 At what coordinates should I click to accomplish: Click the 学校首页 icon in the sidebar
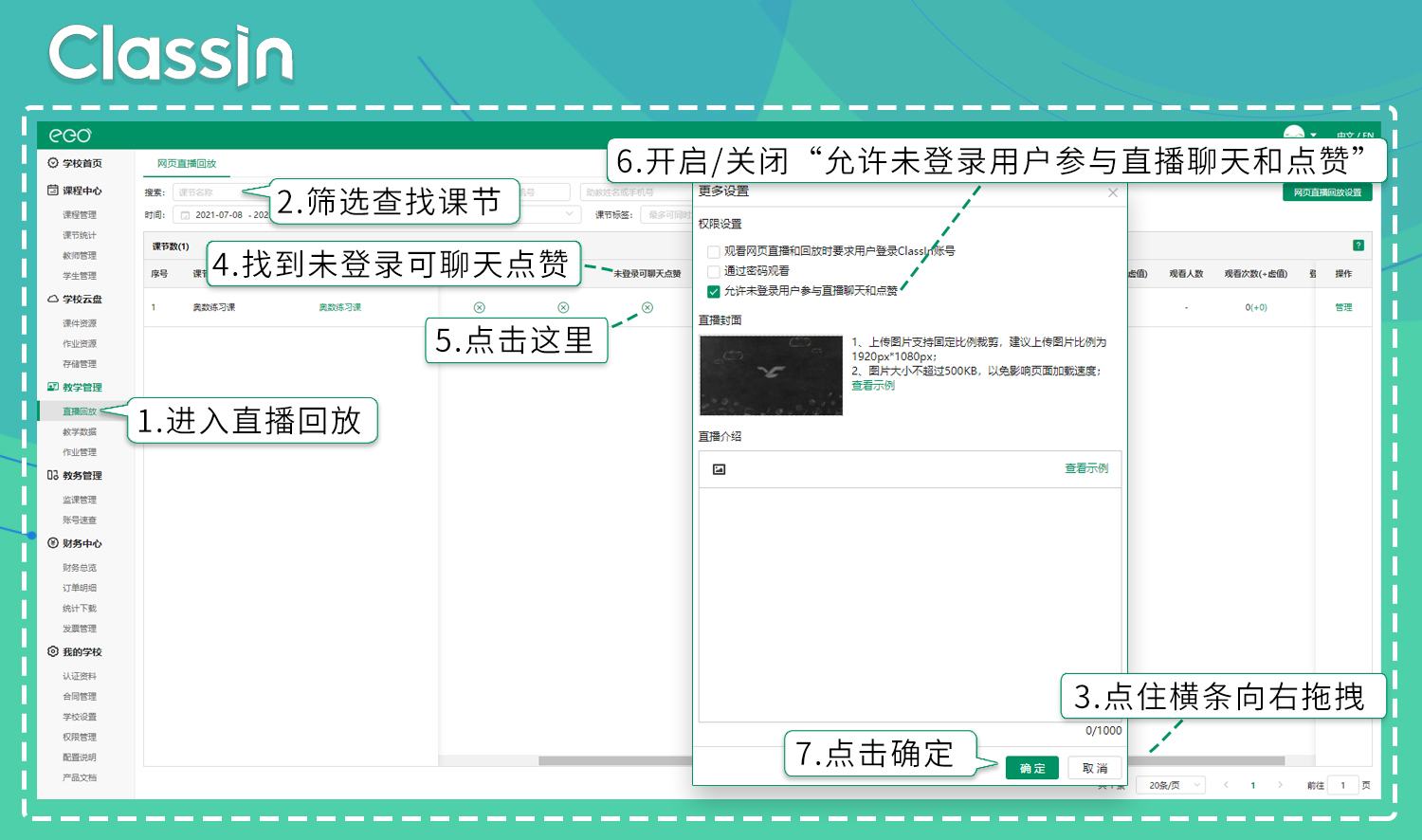click(x=53, y=163)
